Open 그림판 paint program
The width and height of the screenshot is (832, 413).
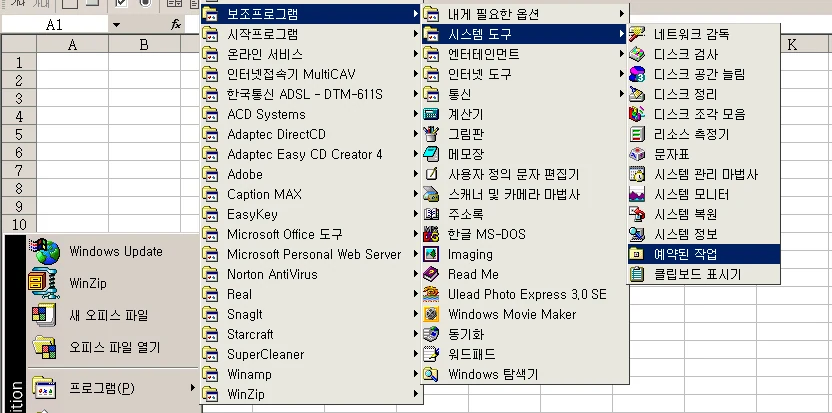(x=525, y=134)
